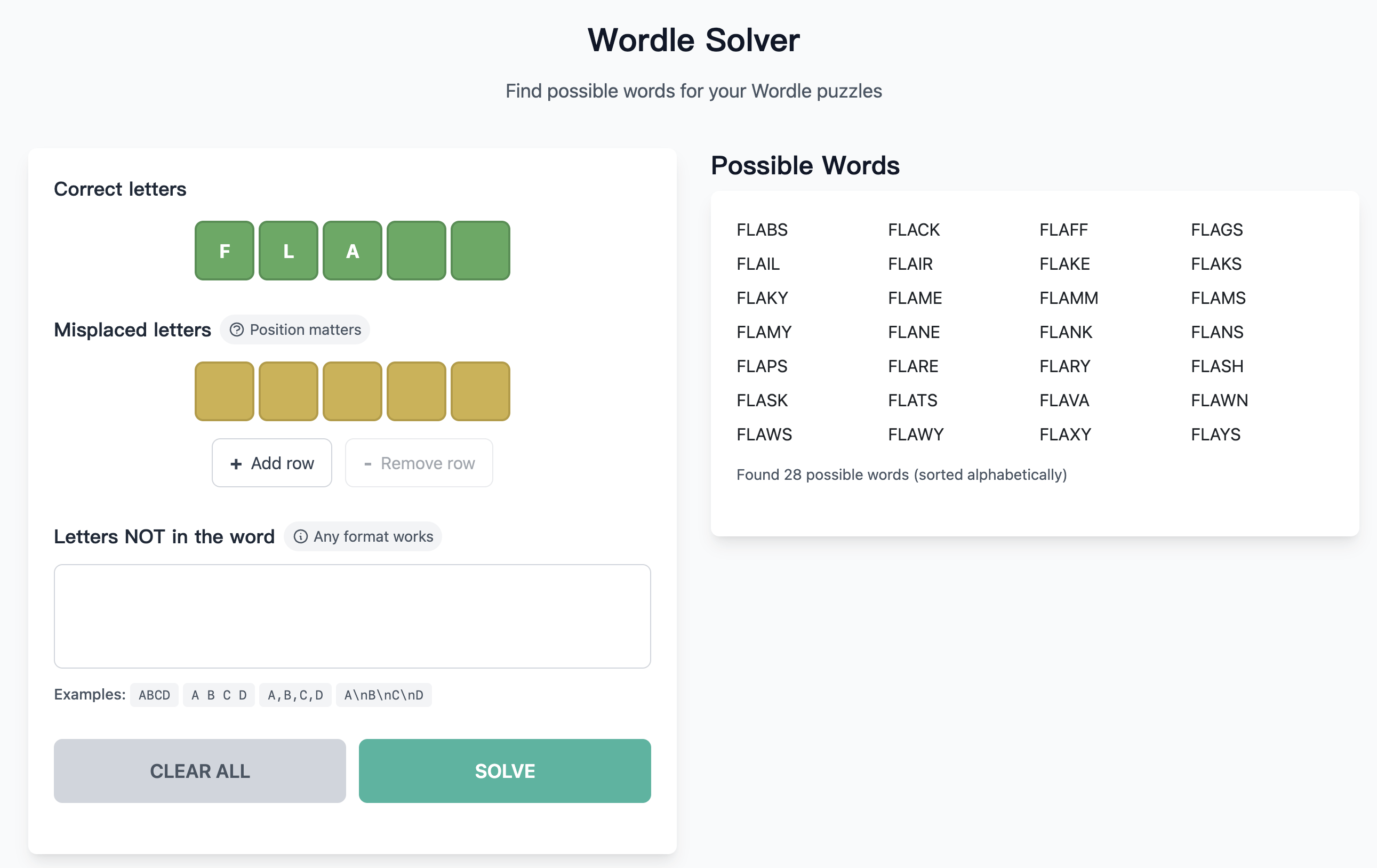This screenshot has height=868, width=1377.
Task: Click the minus icon on Remove row
Action: click(367, 464)
